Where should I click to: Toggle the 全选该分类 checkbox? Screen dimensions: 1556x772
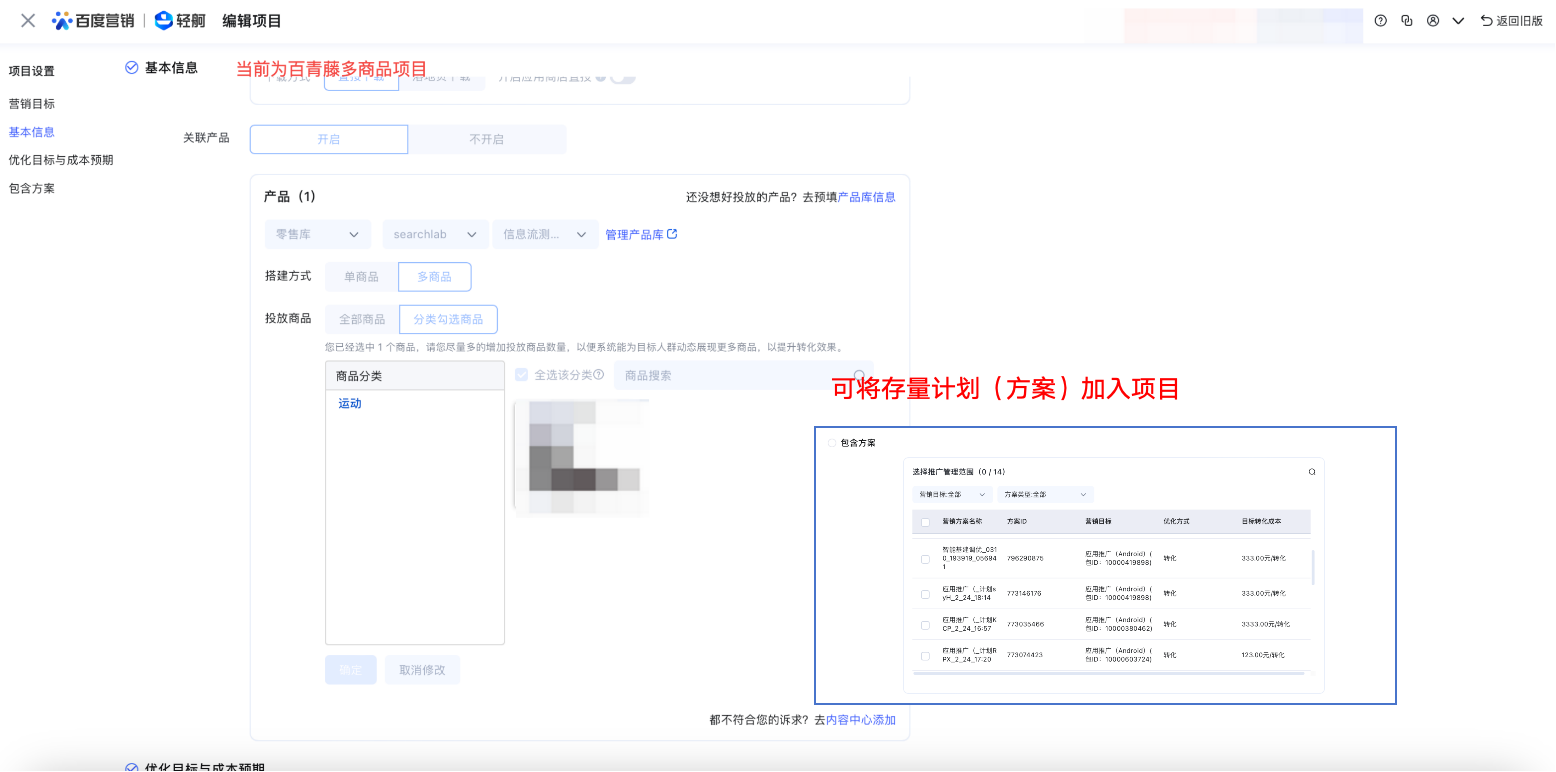[x=521, y=375]
